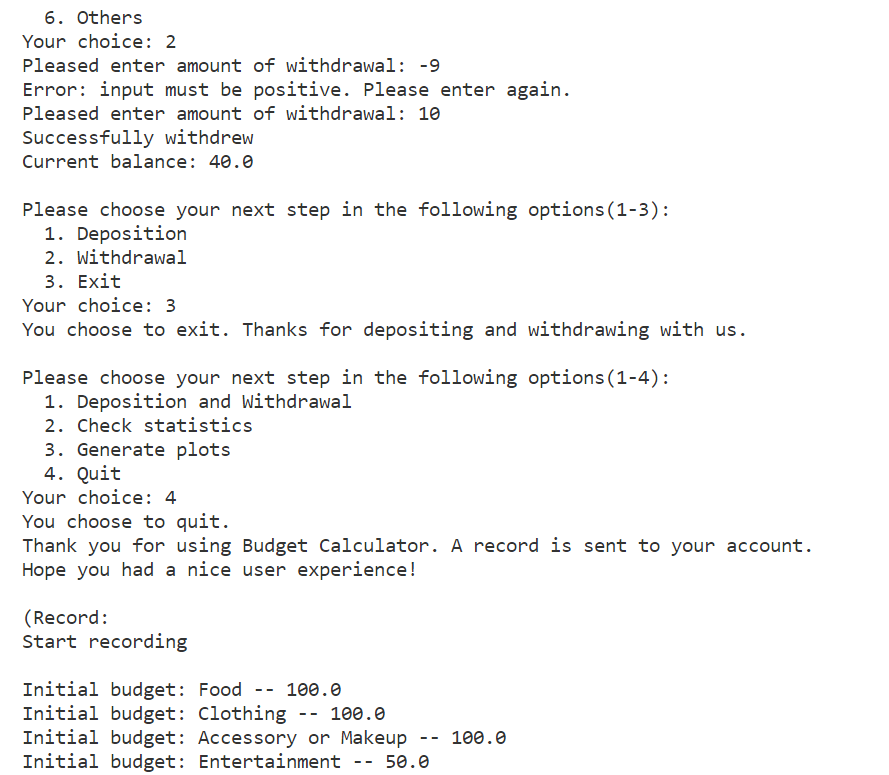889x775 pixels.
Task: Click the 'Start recording' line
Action: pyautogui.click(x=105, y=642)
